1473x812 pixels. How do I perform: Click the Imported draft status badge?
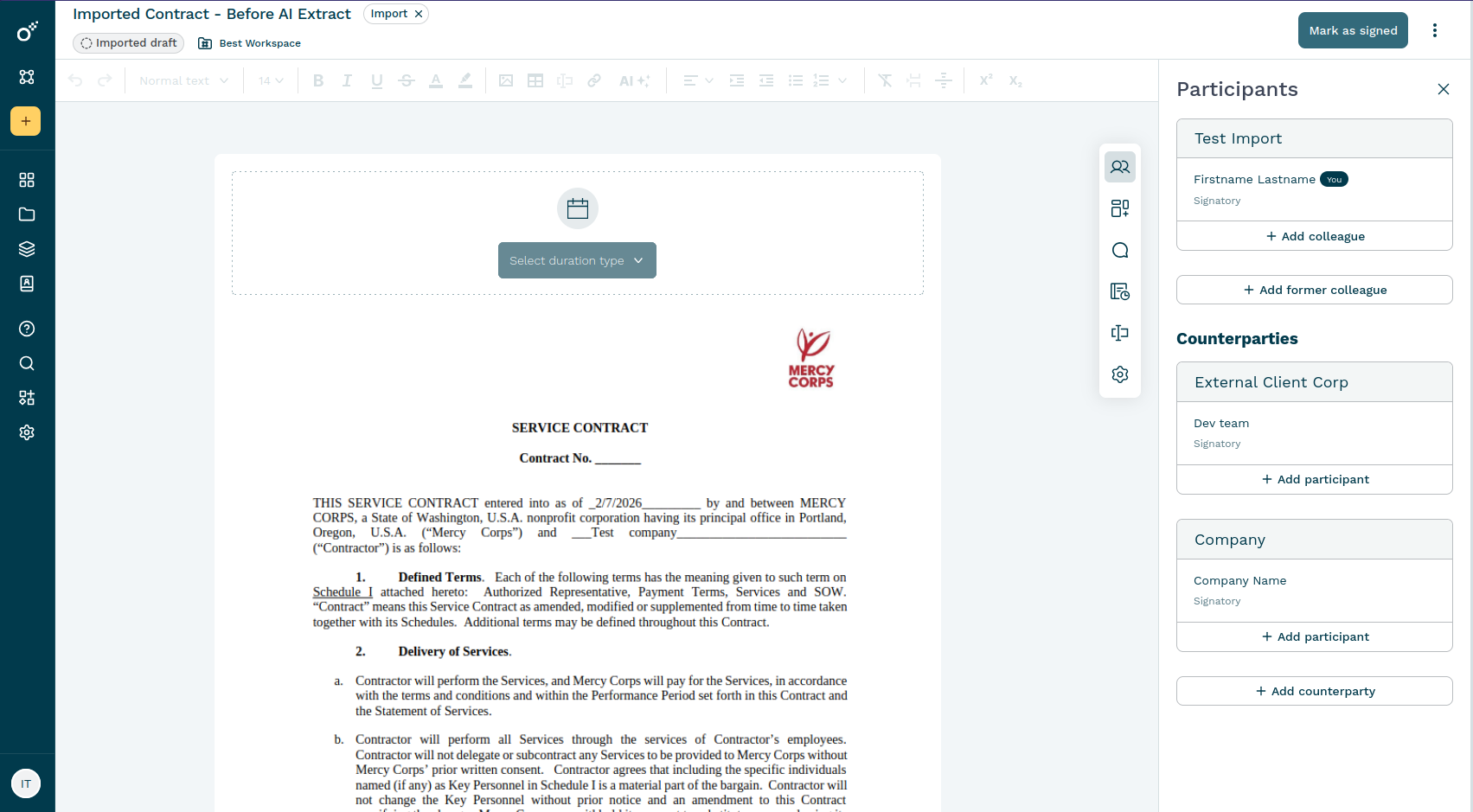[x=129, y=43]
